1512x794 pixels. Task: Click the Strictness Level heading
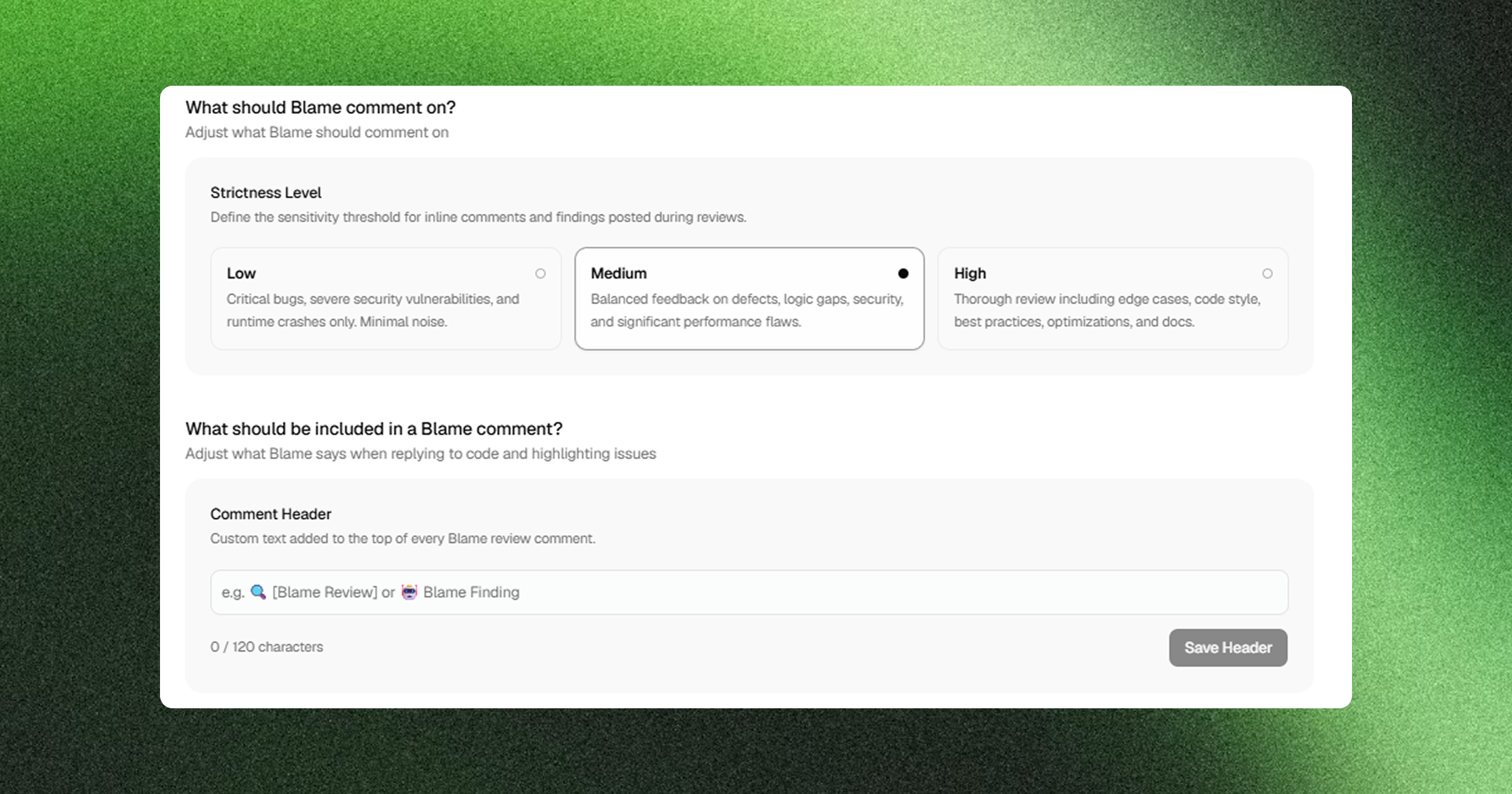pyautogui.click(x=266, y=192)
